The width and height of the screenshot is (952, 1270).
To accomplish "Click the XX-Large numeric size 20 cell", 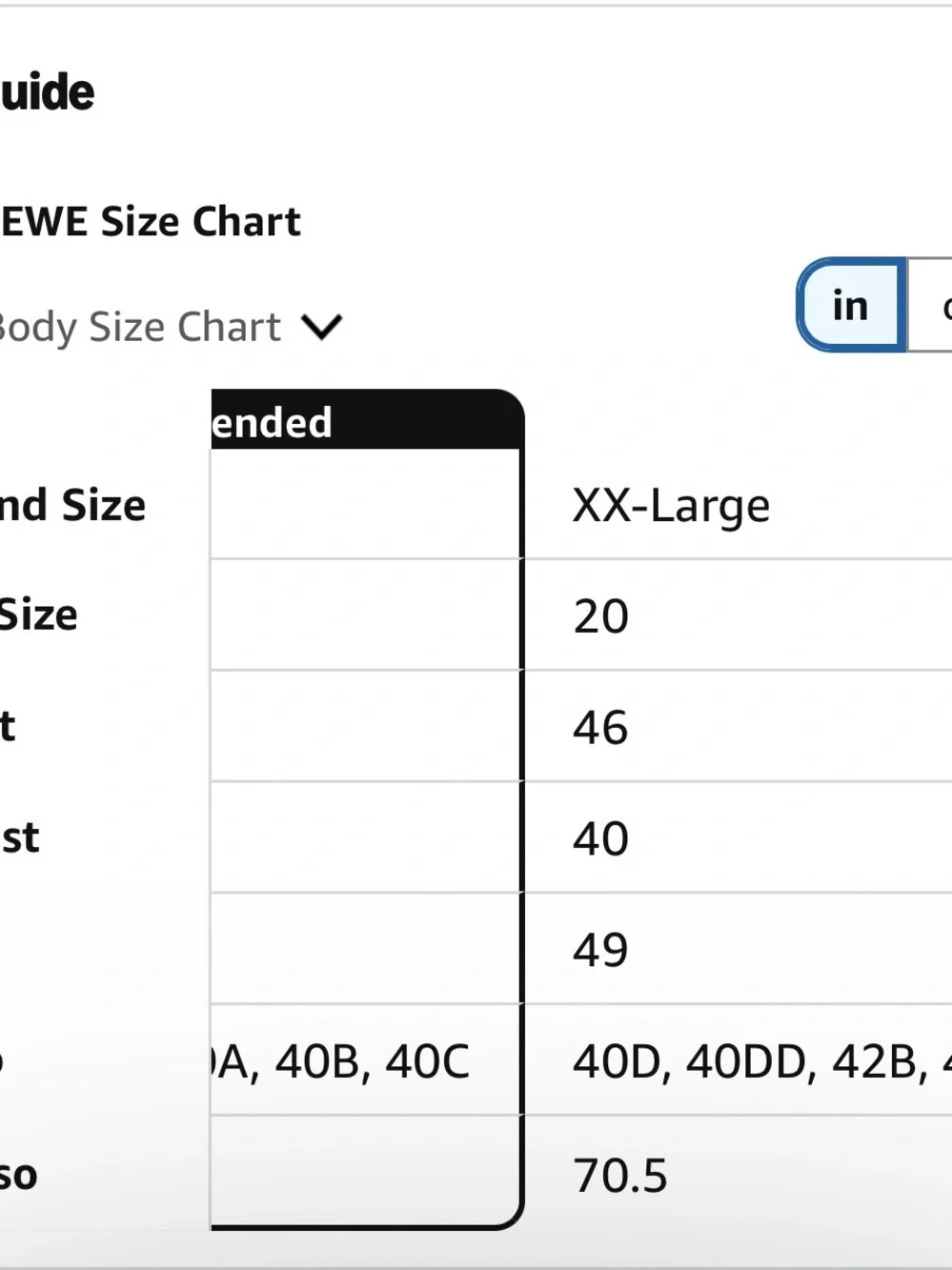I will [x=600, y=616].
